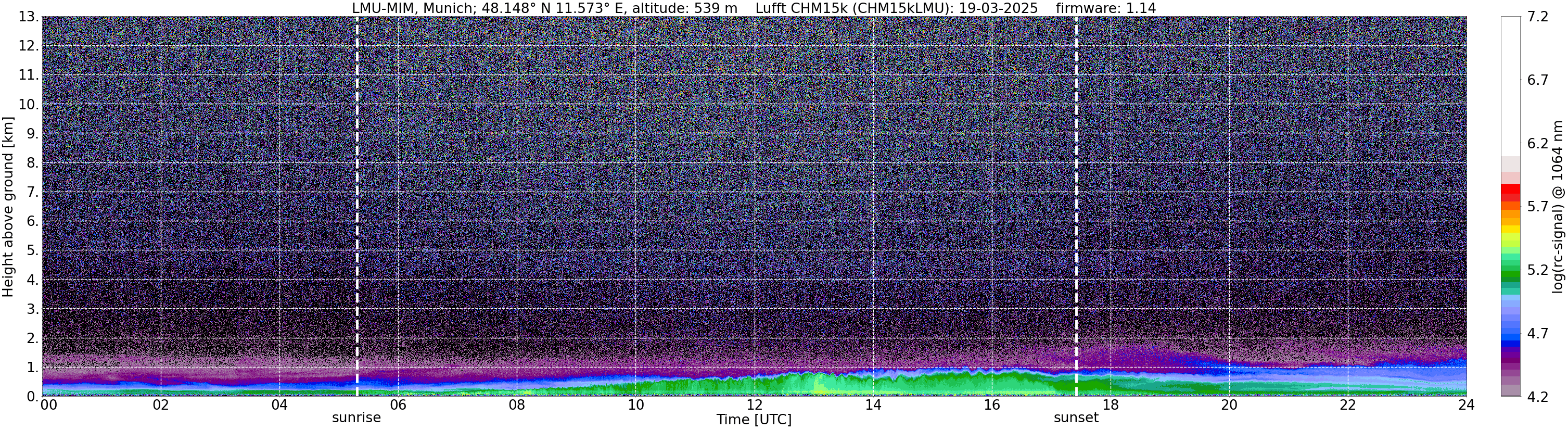Click the time-axis tick label '08'
Viewport: 1568px width, 430px height.
pyautogui.click(x=517, y=405)
